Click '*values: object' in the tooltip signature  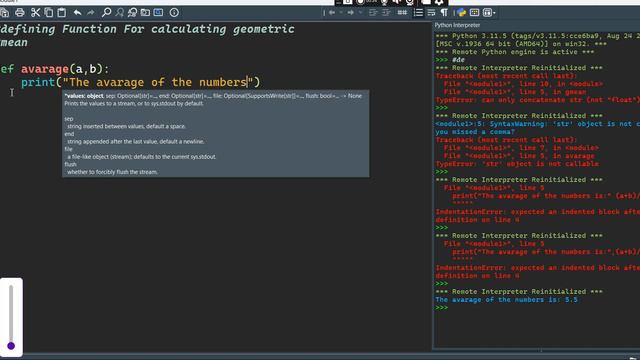coord(84,96)
